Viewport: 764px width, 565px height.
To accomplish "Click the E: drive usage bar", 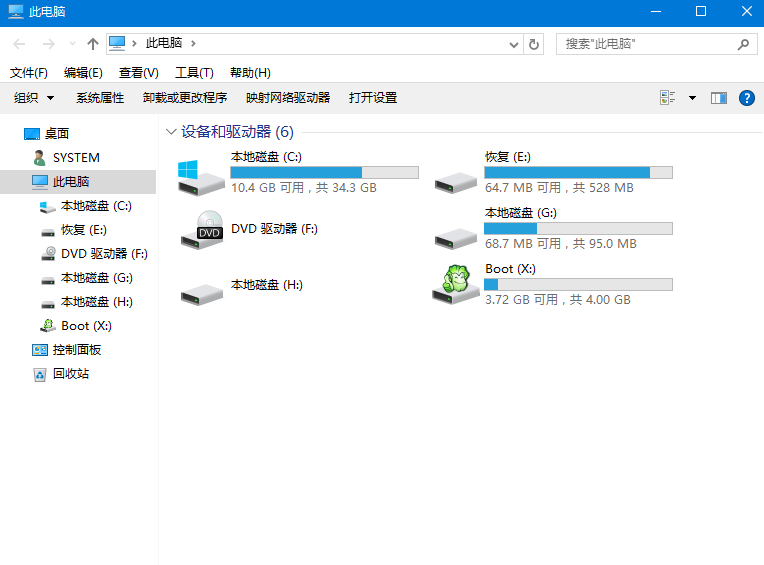I will point(578,172).
